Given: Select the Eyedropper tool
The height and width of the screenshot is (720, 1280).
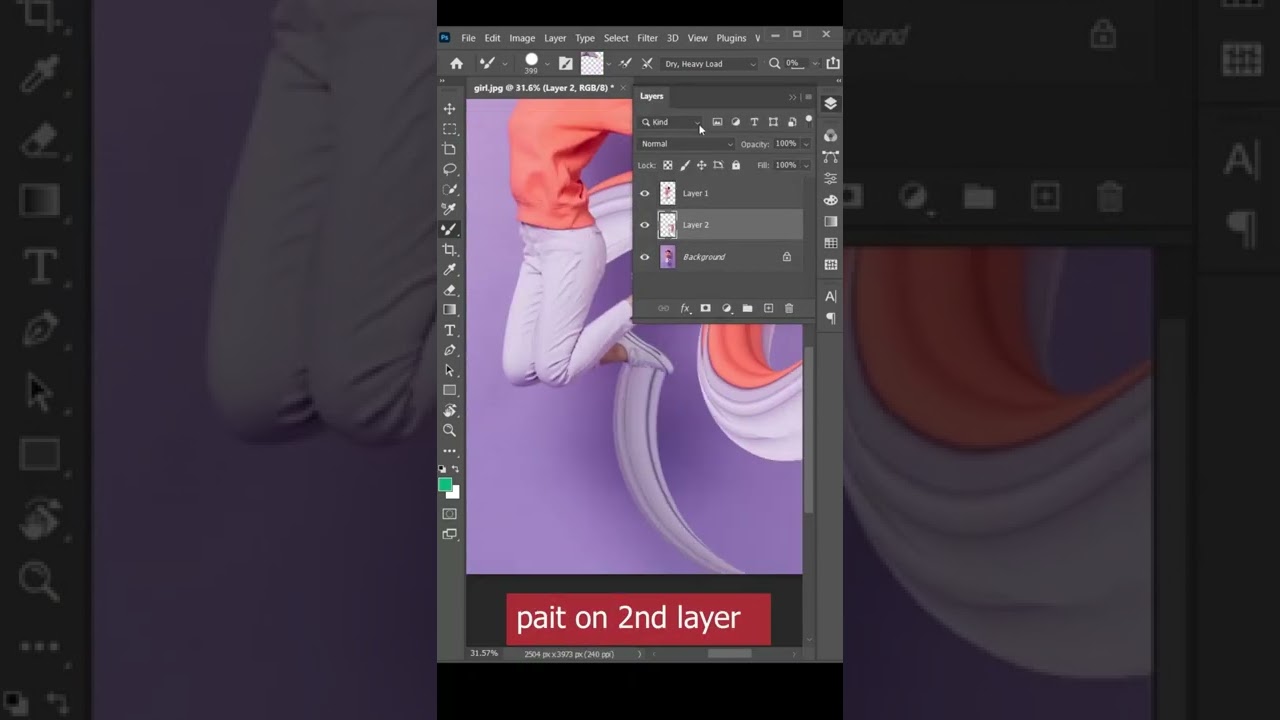Looking at the screenshot, I should 449,269.
